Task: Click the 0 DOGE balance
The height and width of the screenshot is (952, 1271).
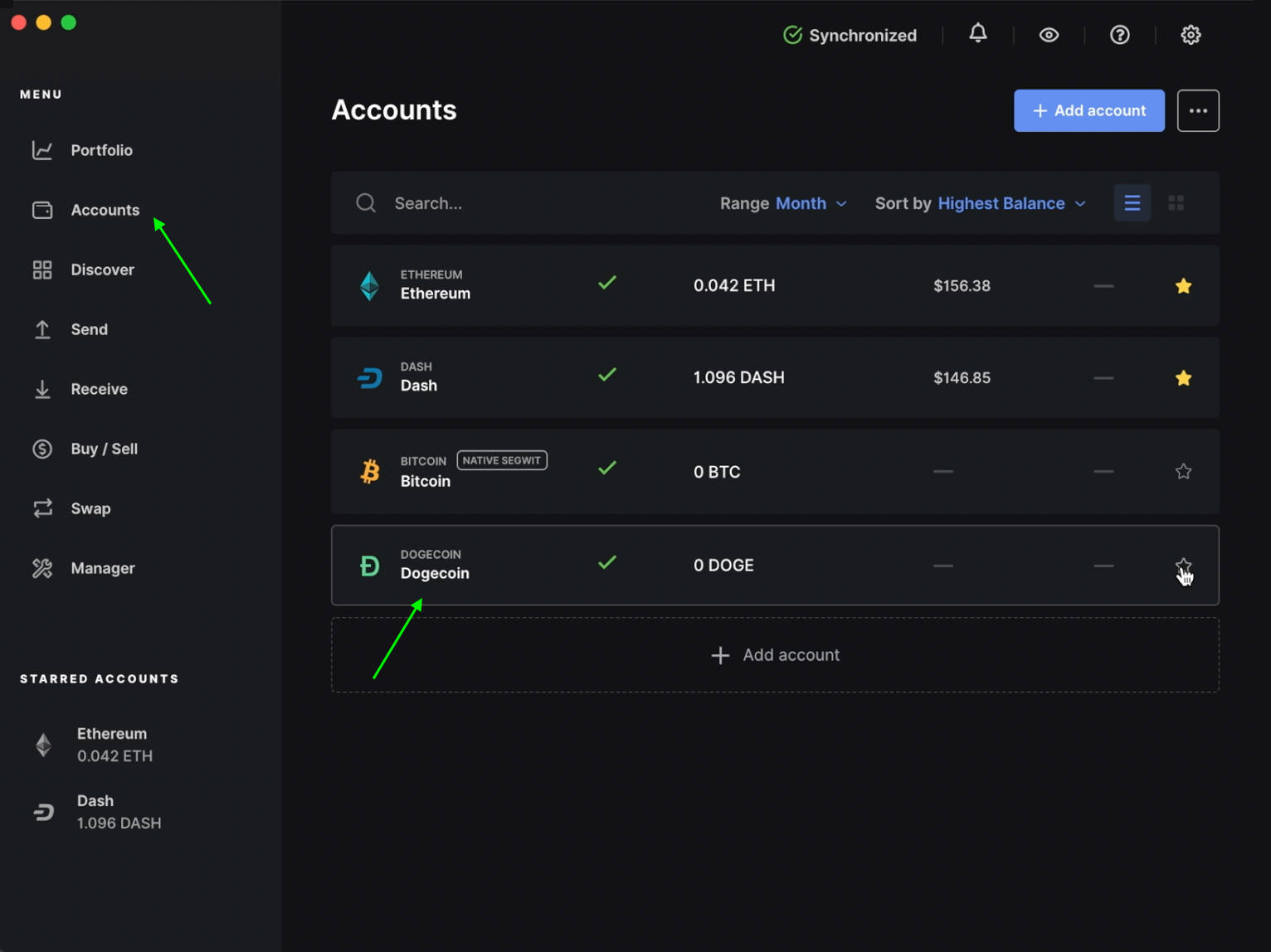Action: [723, 566]
